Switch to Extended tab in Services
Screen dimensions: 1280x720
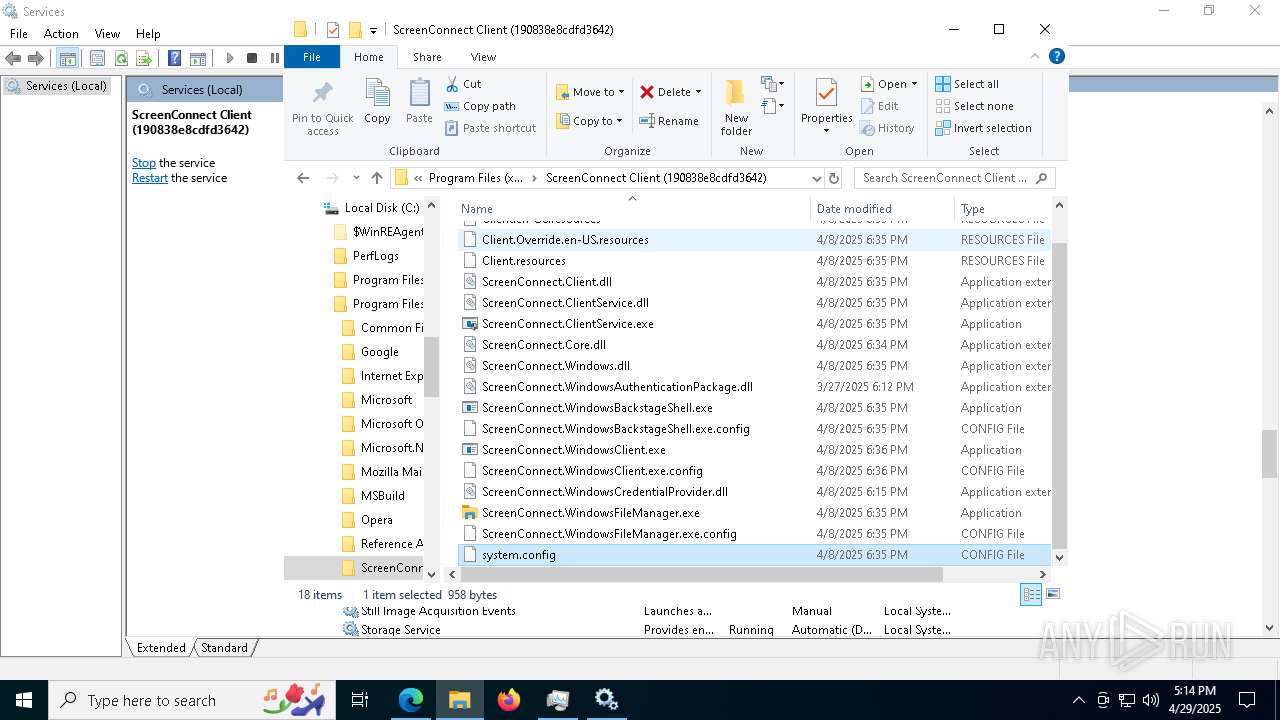[x=161, y=648]
